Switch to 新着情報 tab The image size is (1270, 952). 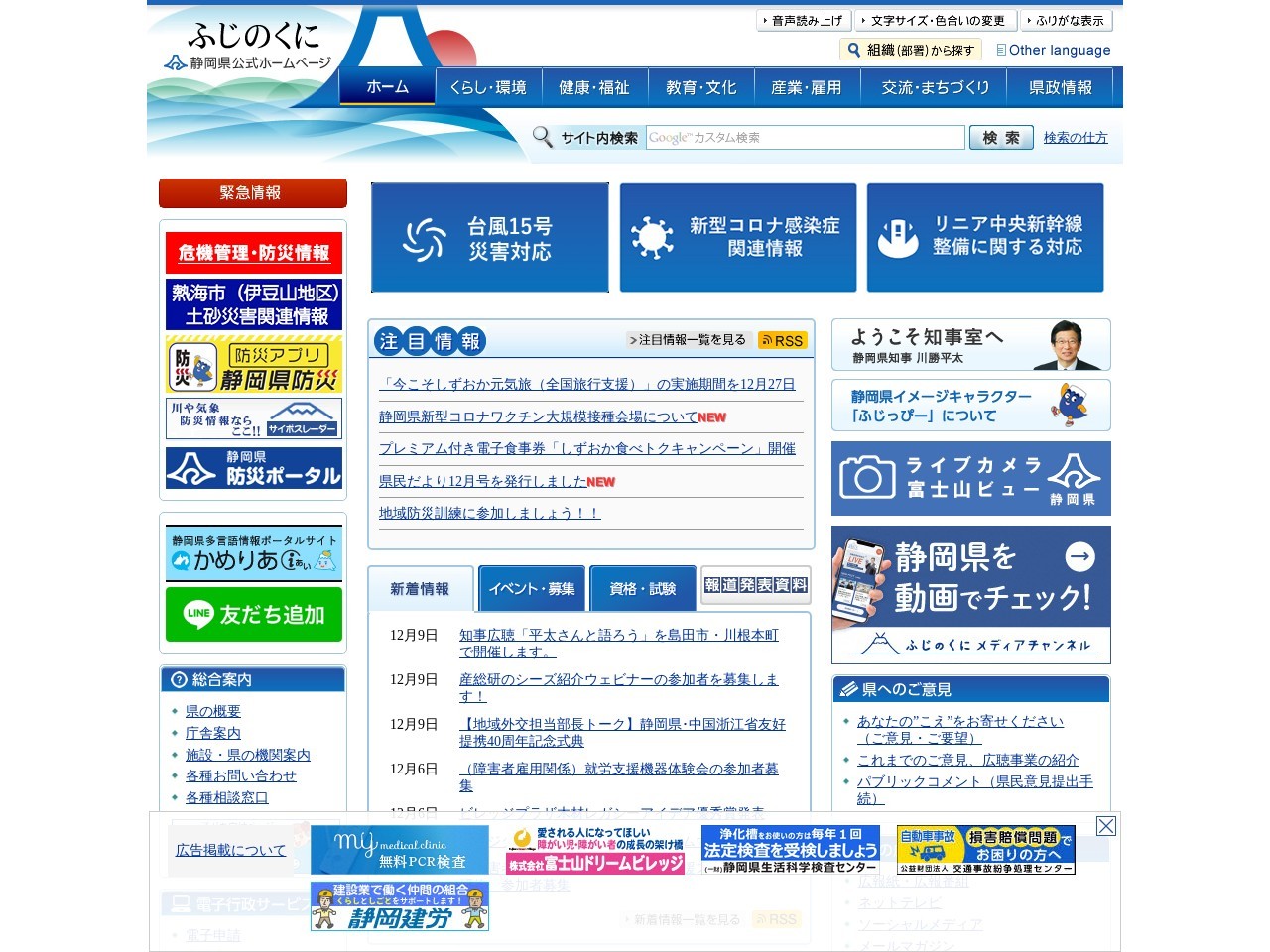[x=420, y=589]
